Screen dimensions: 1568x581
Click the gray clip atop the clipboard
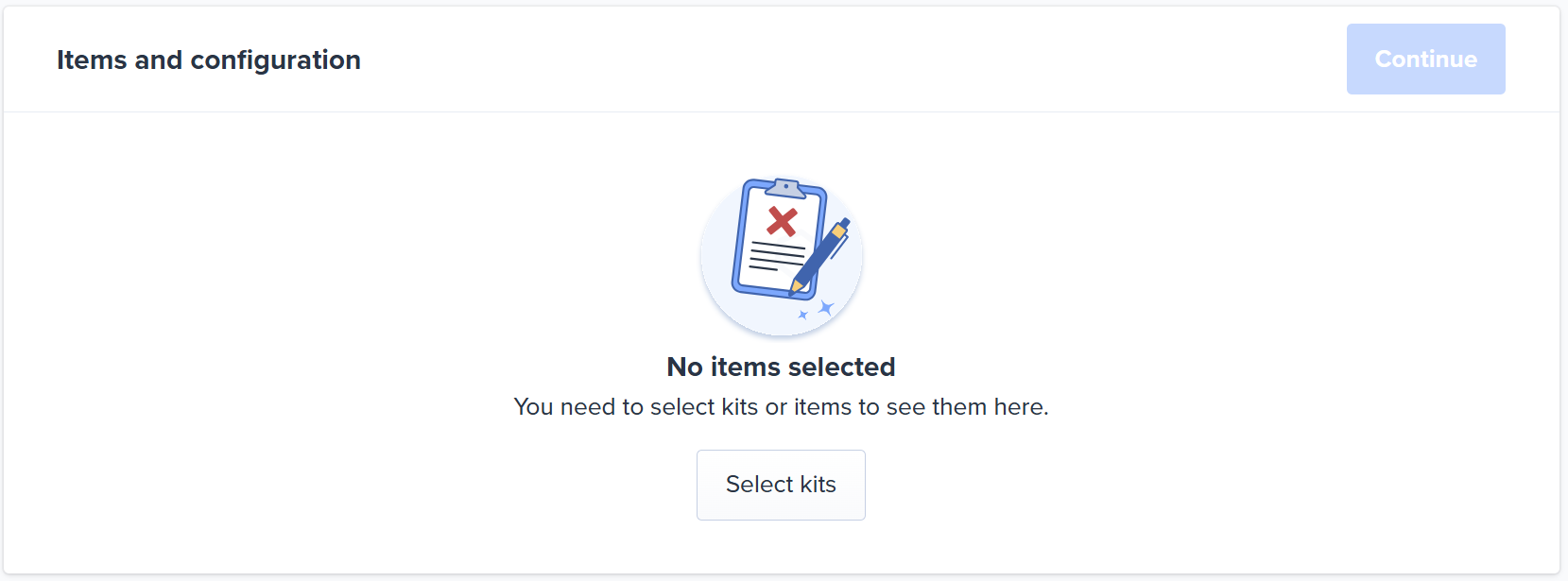[x=785, y=188]
